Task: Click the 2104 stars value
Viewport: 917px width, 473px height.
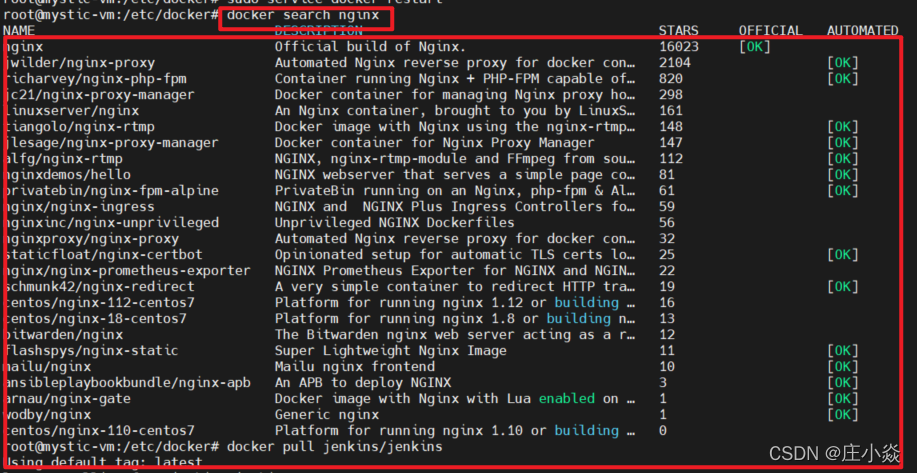Action: click(674, 63)
